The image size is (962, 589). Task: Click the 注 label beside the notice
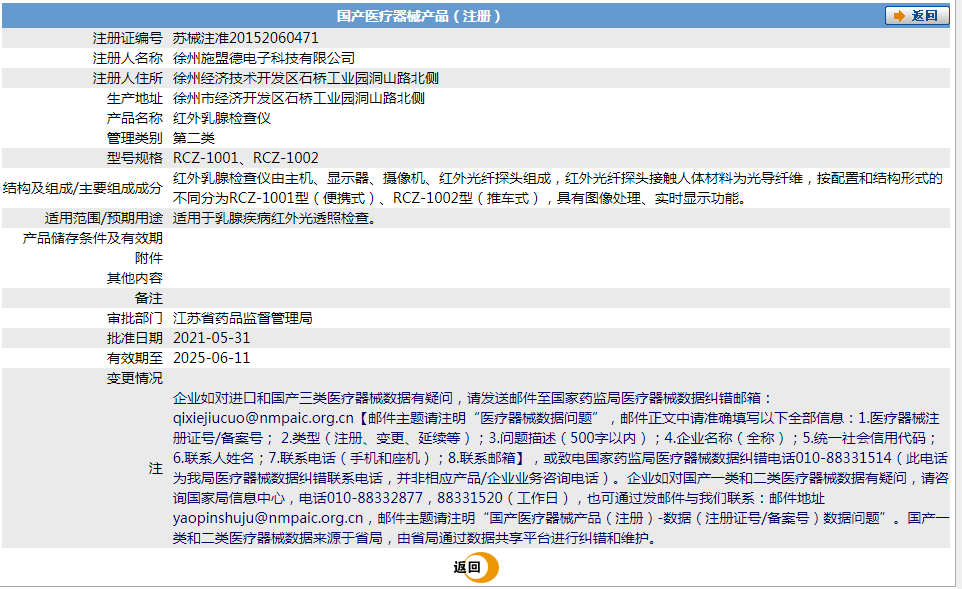pyautogui.click(x=156, y=468)
